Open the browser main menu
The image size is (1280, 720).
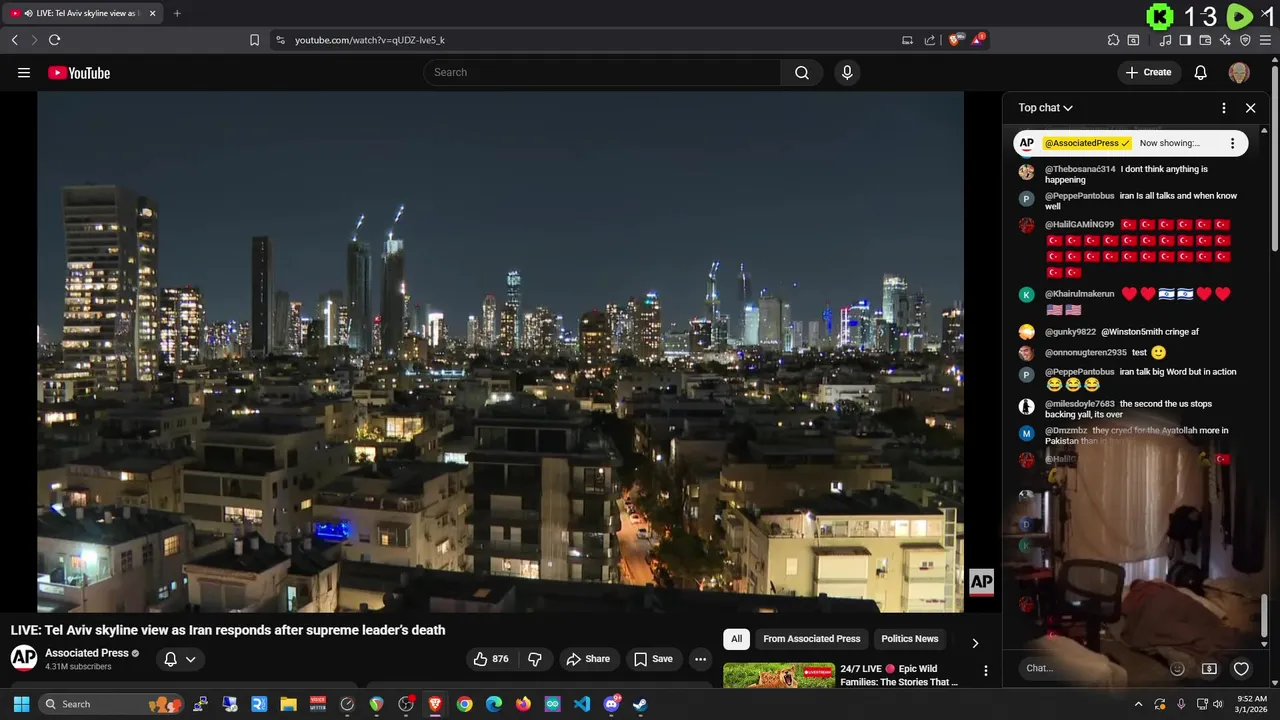click(x=1265, y=40)
